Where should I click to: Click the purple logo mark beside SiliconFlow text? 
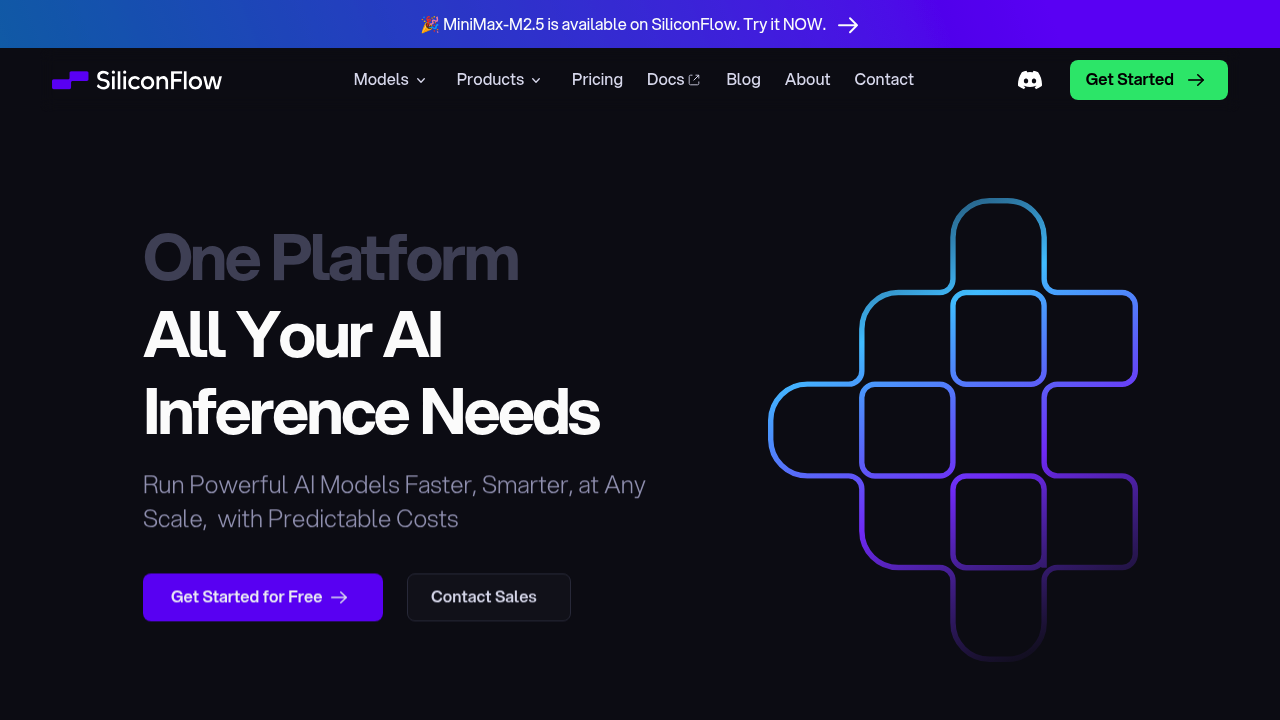(68, 80)
